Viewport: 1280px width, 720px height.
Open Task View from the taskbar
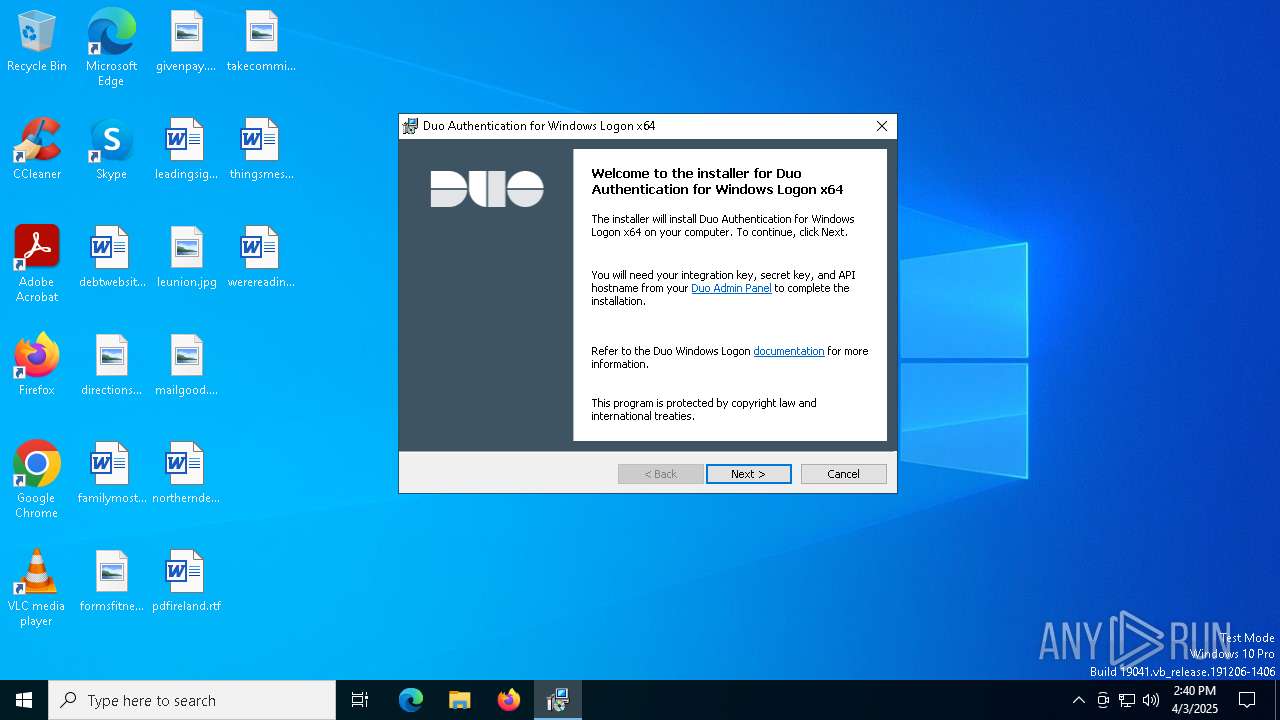click(360, 700)
